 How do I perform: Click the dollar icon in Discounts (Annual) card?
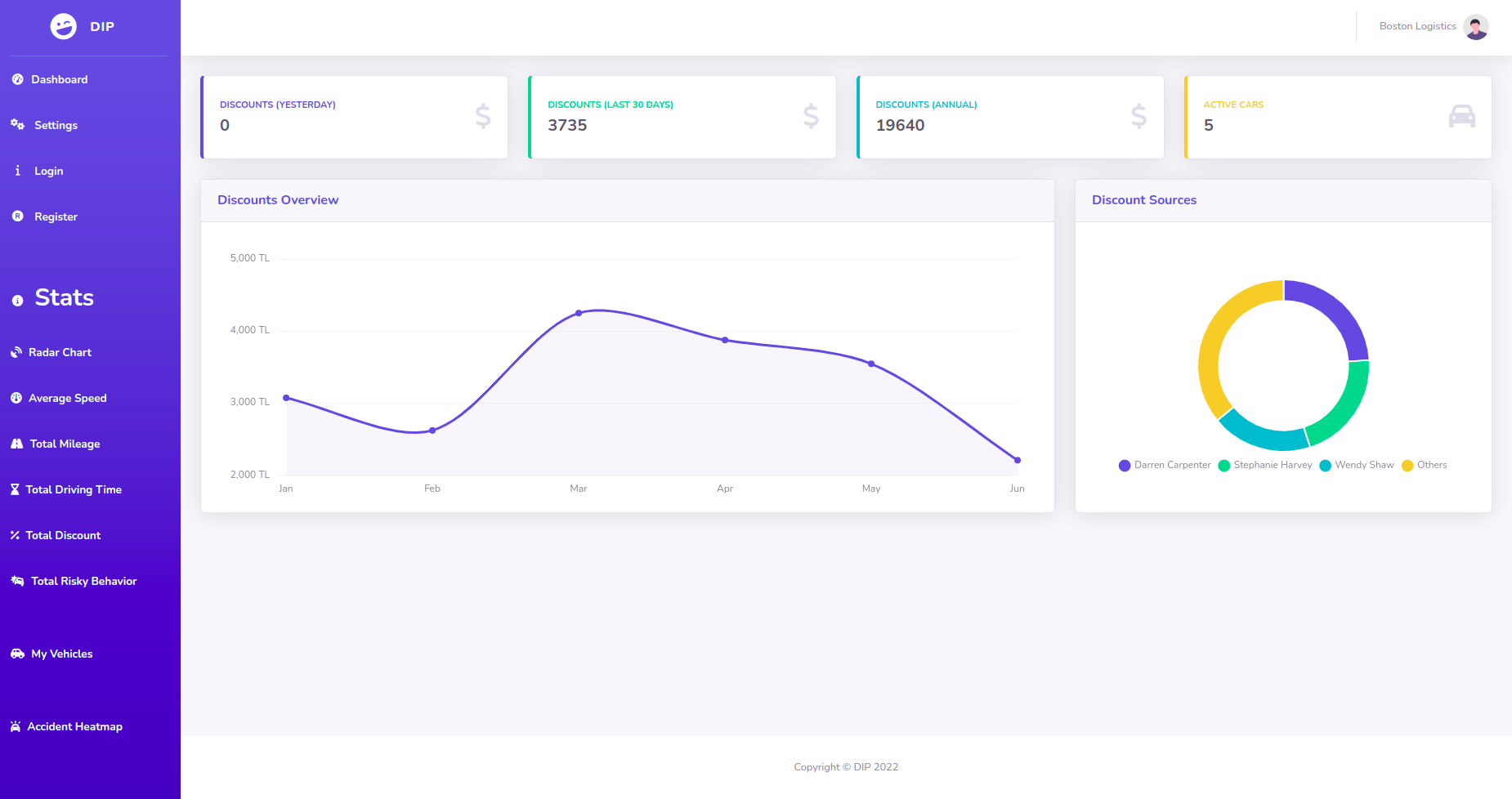1138,117
